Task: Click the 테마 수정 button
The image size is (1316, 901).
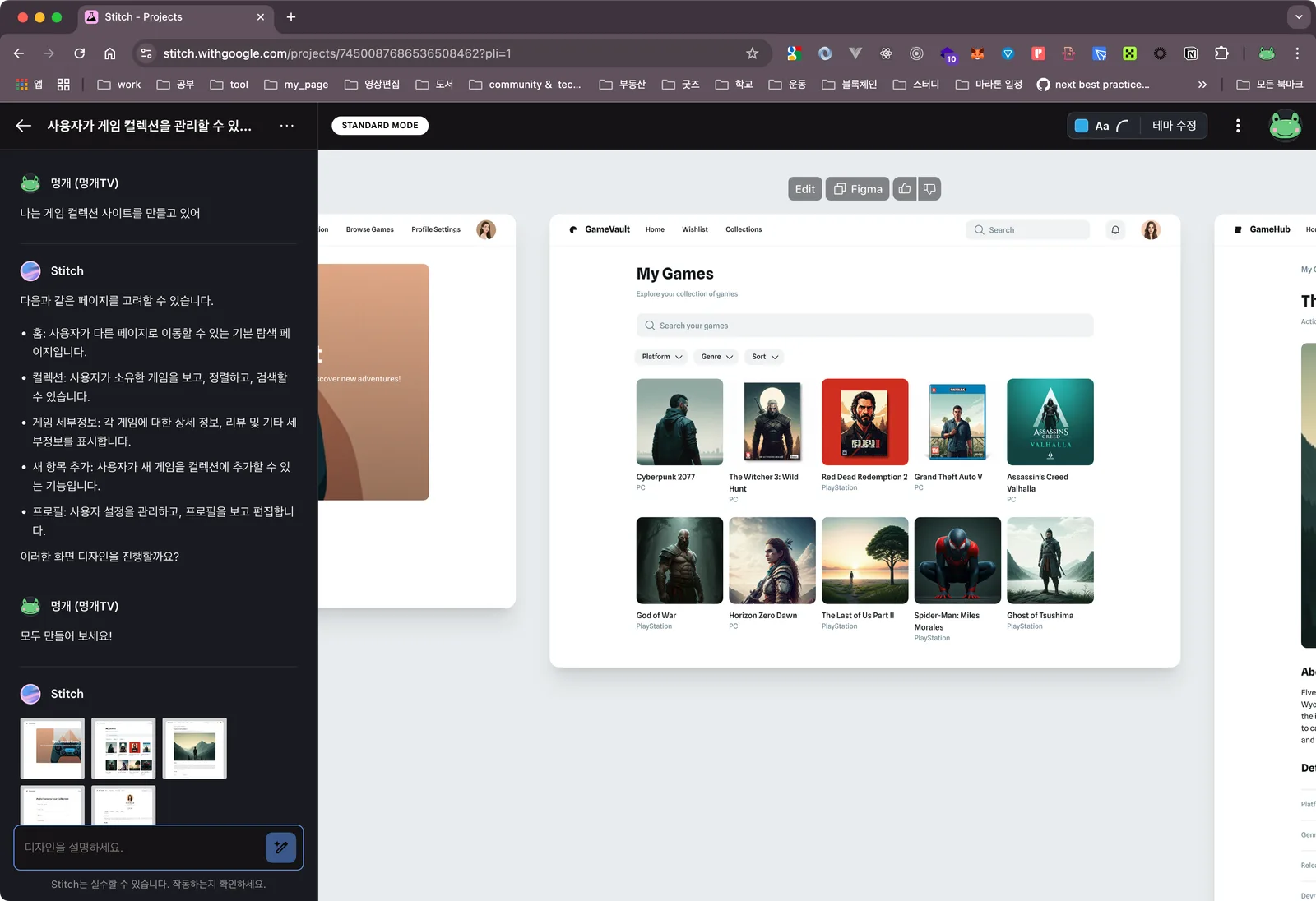Action: [x=1174, y=126]
